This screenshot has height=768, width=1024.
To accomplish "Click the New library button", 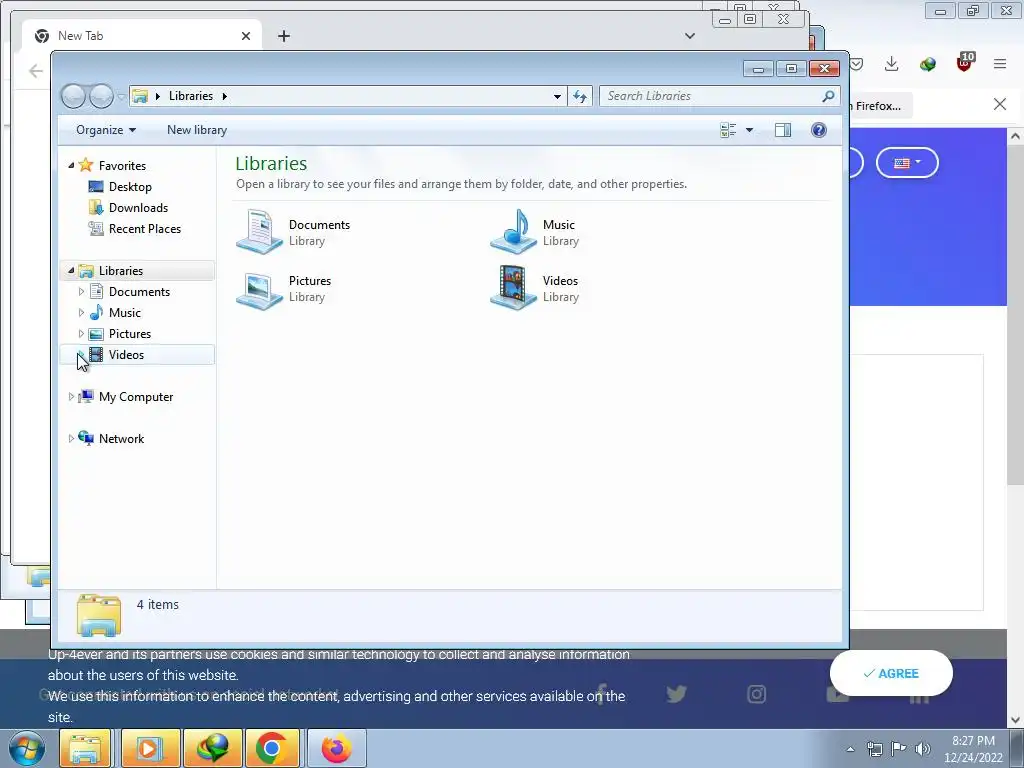I will pos(197,130).
